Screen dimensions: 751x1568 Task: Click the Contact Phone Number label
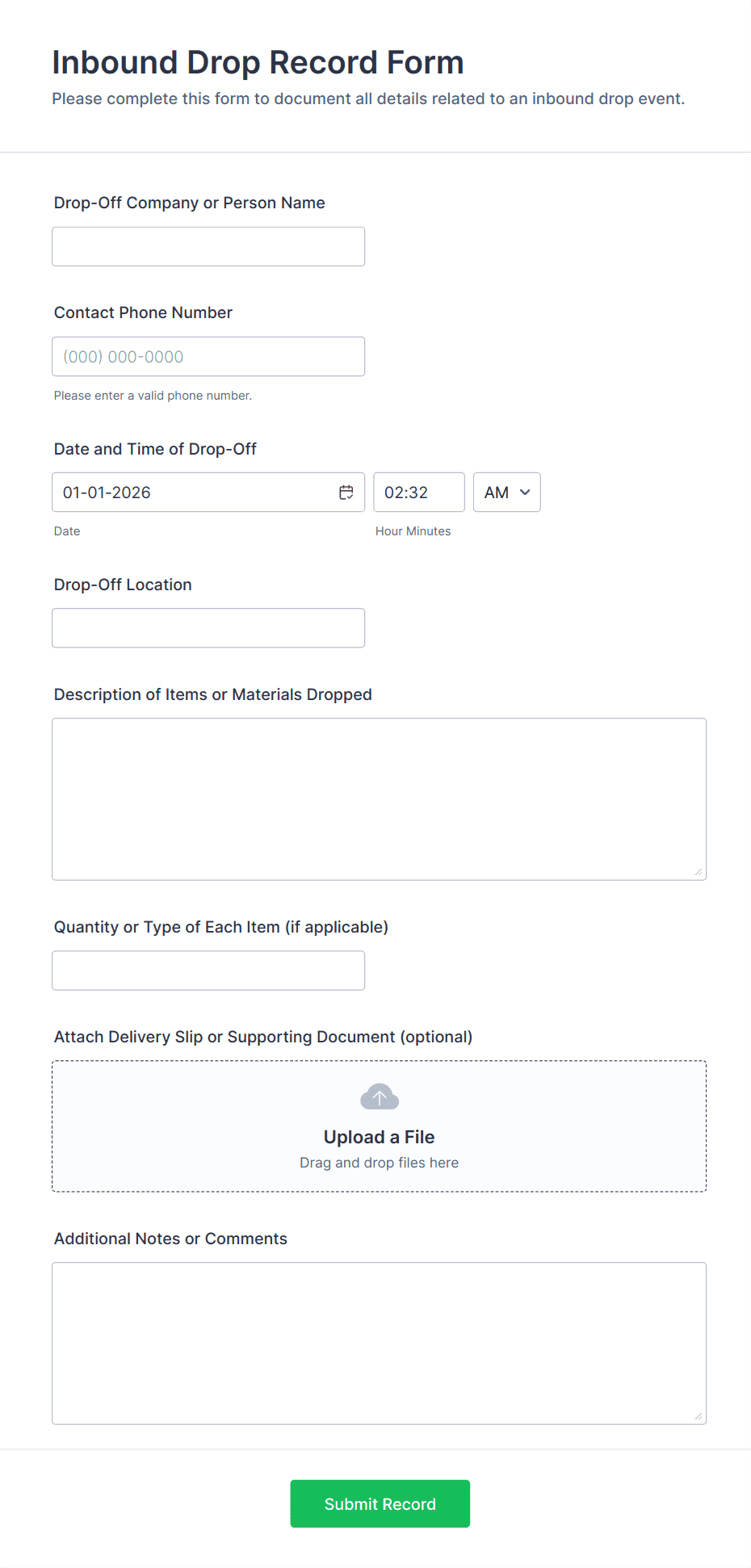[143, 312]
